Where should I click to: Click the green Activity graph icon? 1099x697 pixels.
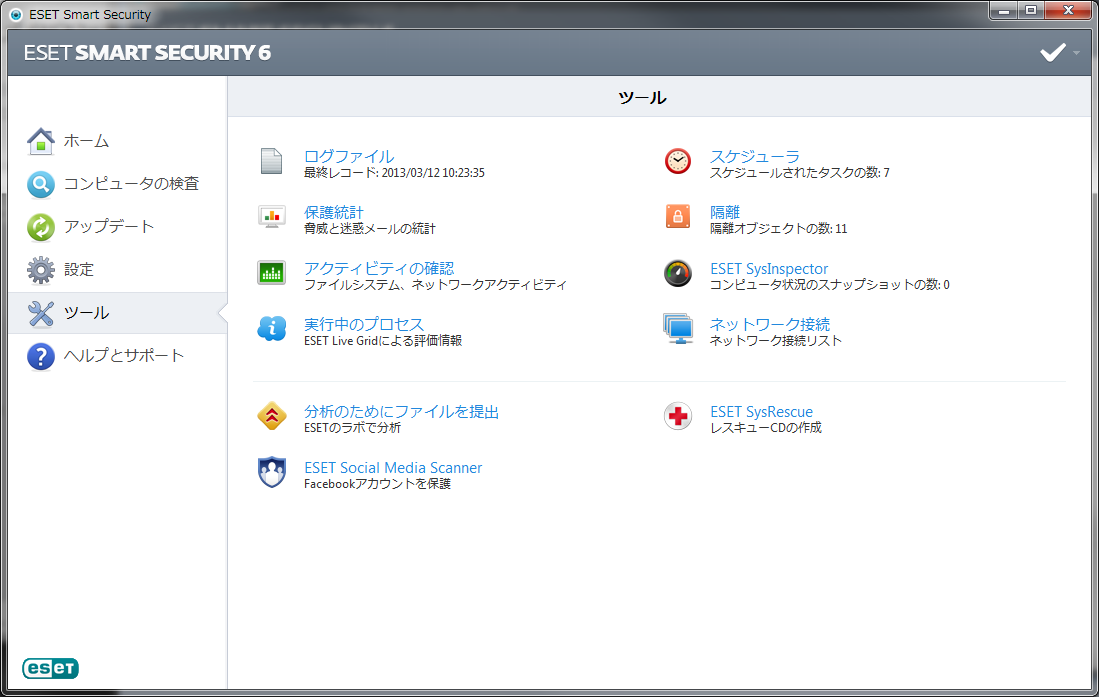271,273
